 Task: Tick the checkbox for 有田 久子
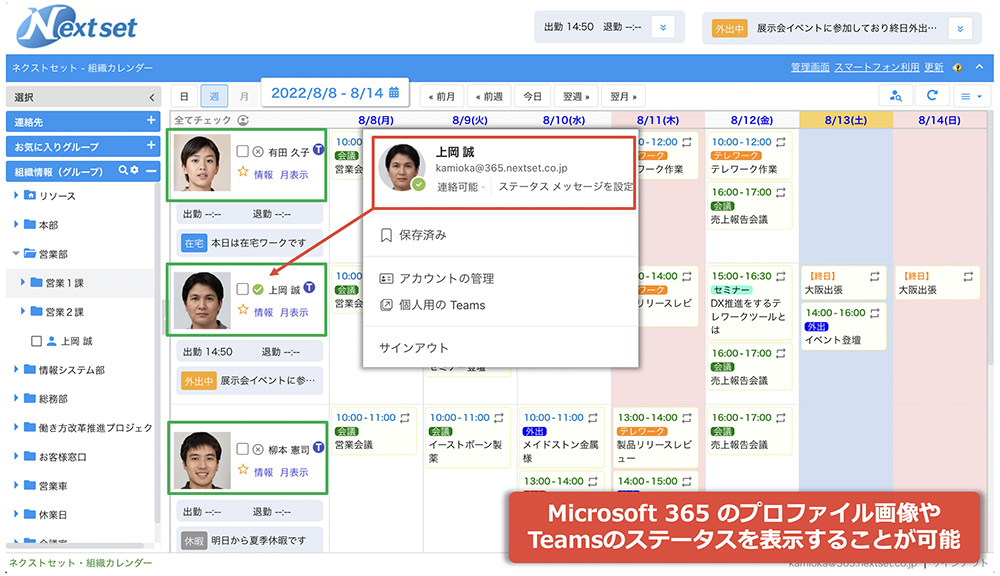242,151
